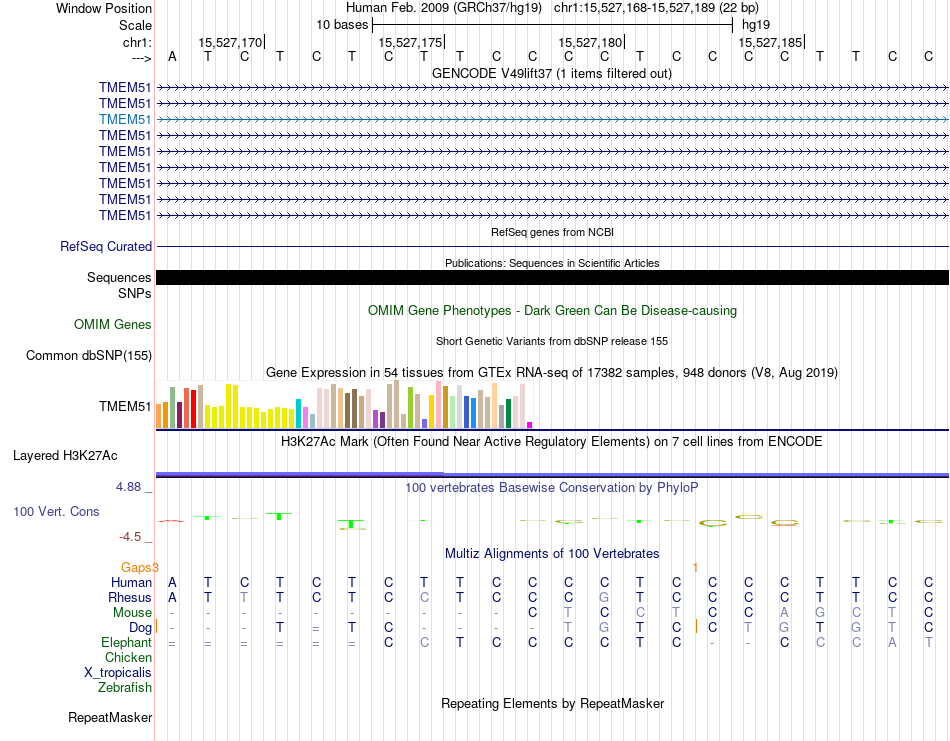Click the 100 Vert. Cons track label
The height and width of the screenshot is (741, 950).
(x=56, y=512)
